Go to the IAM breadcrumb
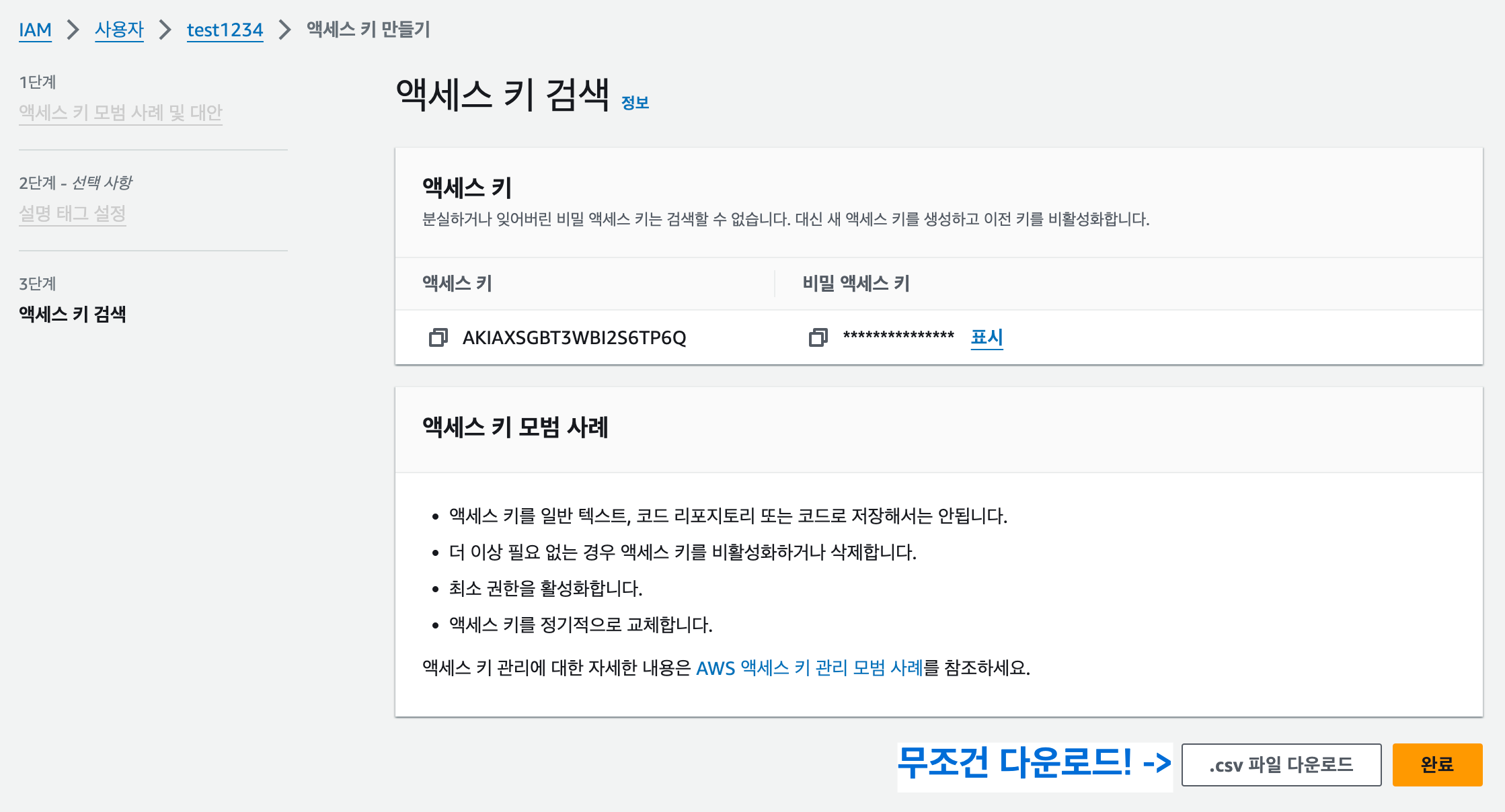Image resolution: width=1505 pixels, height=812 pixels. [x=35, y=30]
